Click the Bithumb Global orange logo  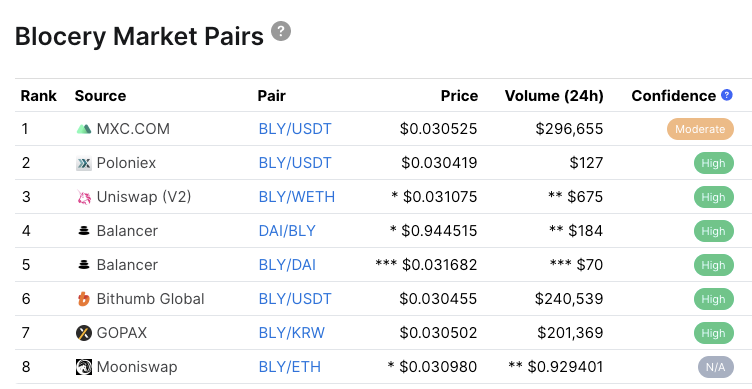(x=83, y=299)
